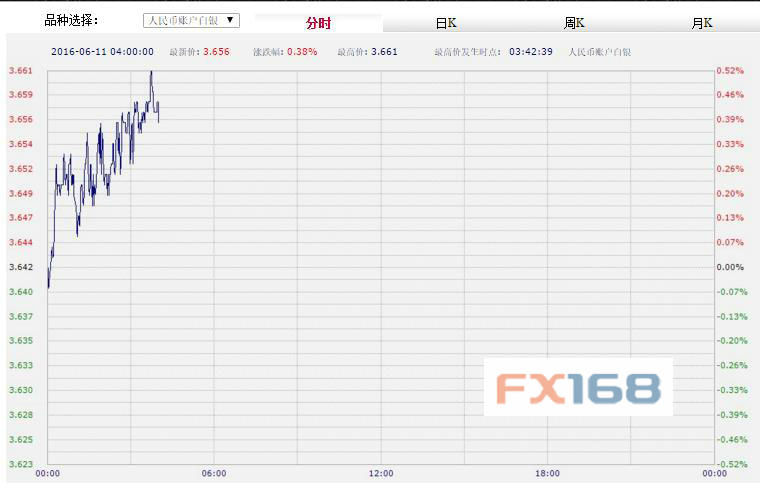The height and width of the screenshot is (488, 760).
Task: Click the 3.623 bottom left price label
Action: 21,464
